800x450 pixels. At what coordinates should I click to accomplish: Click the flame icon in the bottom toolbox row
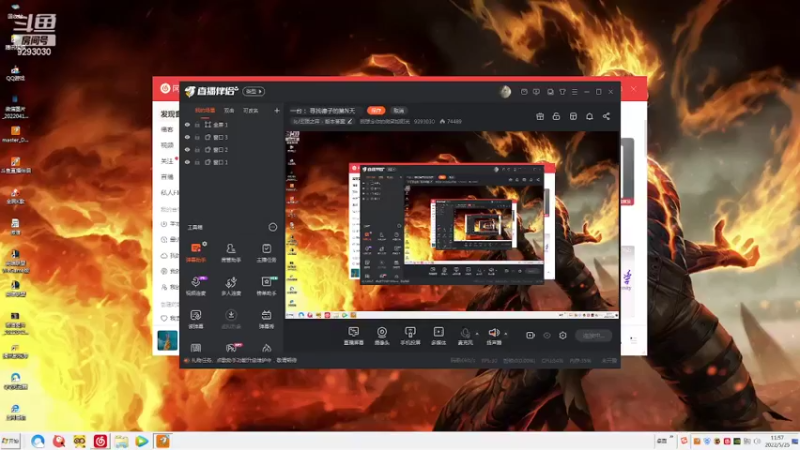[x=266, y=348]
